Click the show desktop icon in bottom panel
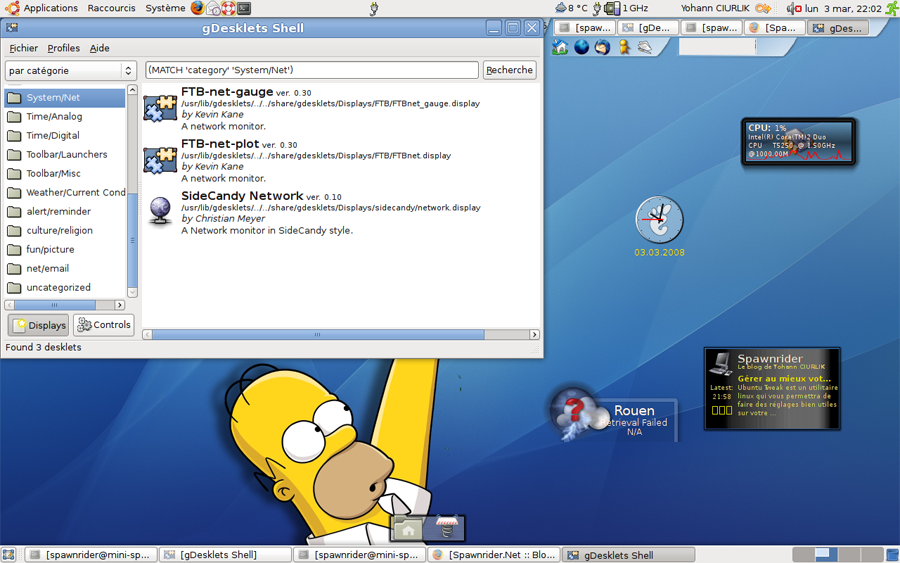 point(8,554)
